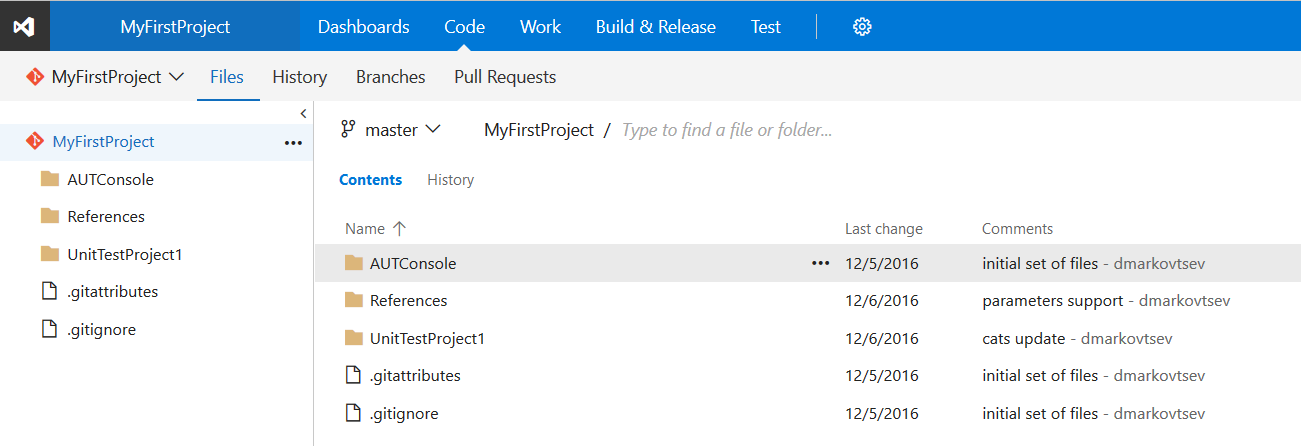Viewport: 1301px width, 446px height.
Task: Switch to the History tab beside Contents
Action: (x=450, y=180)
